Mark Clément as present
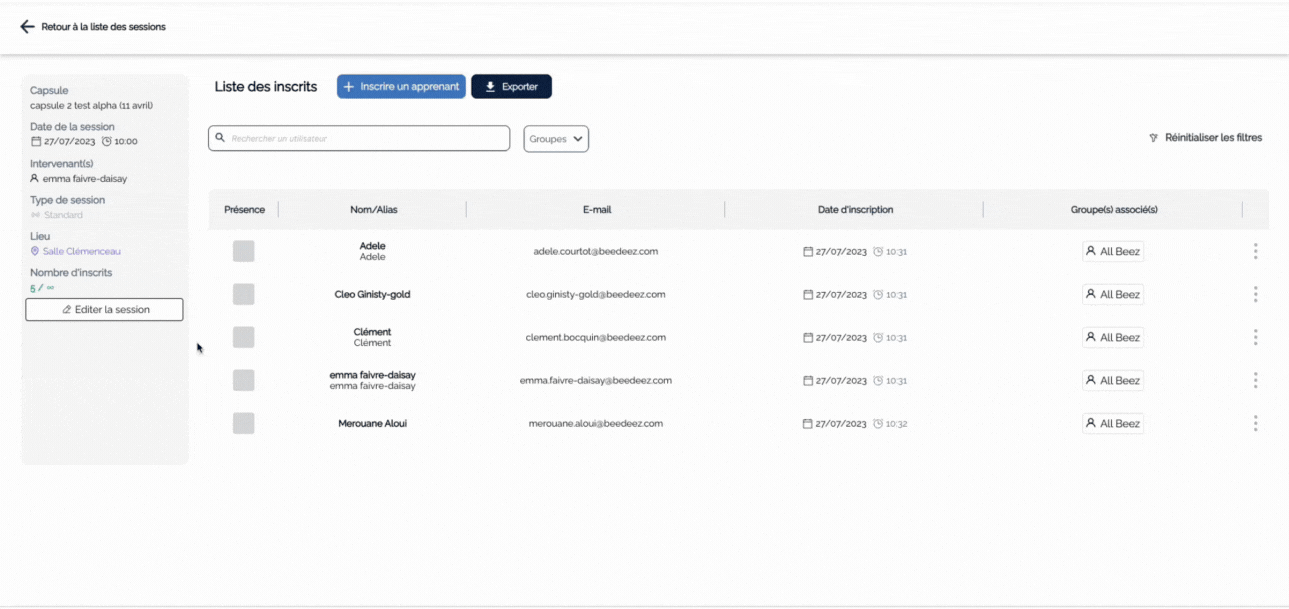This screenshot has height=609, width=1289. [x=243, y=338]
